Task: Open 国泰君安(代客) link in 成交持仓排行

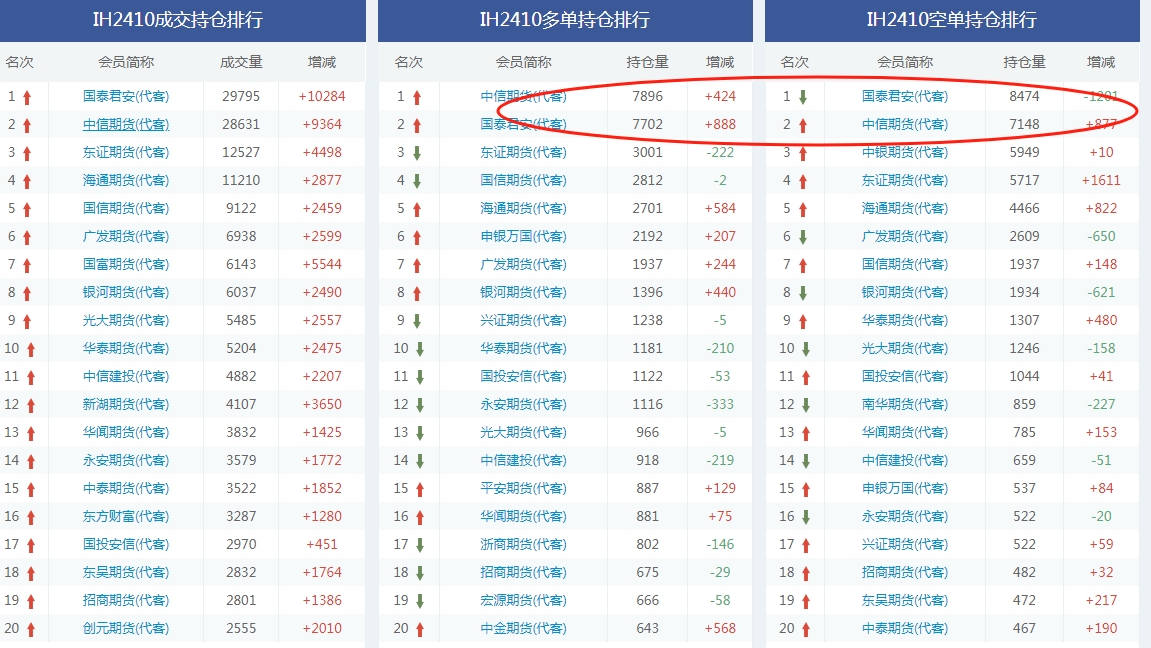Action: tap(126, 96)
